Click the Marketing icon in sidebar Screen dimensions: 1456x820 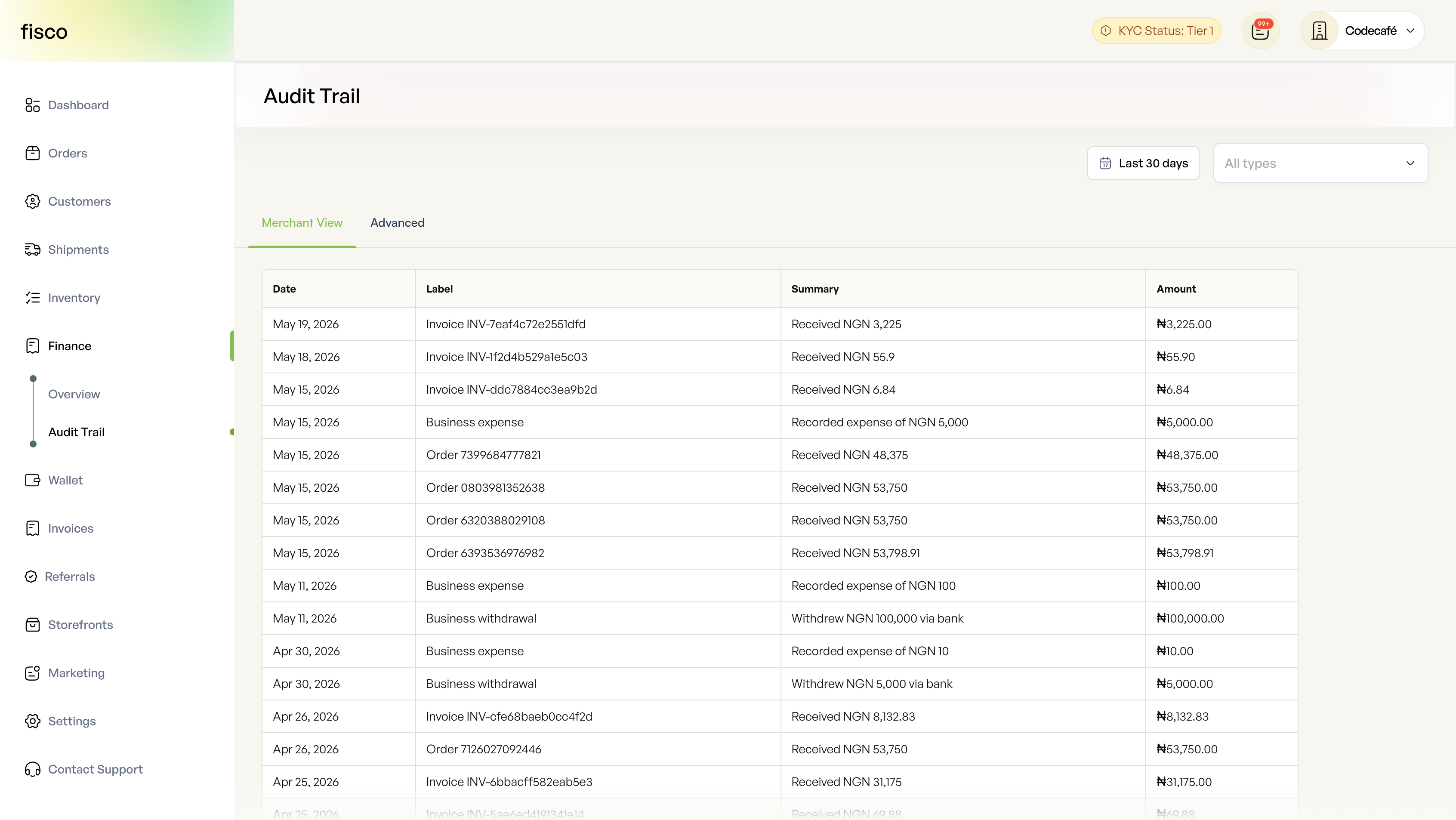[x=33, y=672]
